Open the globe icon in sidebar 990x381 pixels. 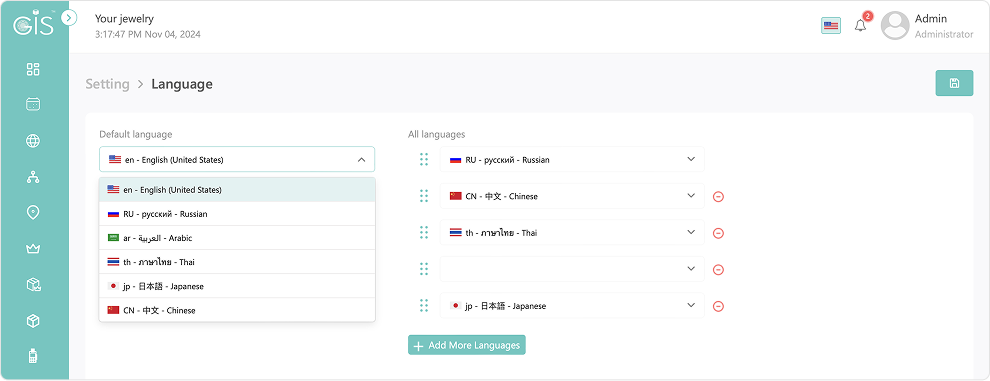point(33,141)
